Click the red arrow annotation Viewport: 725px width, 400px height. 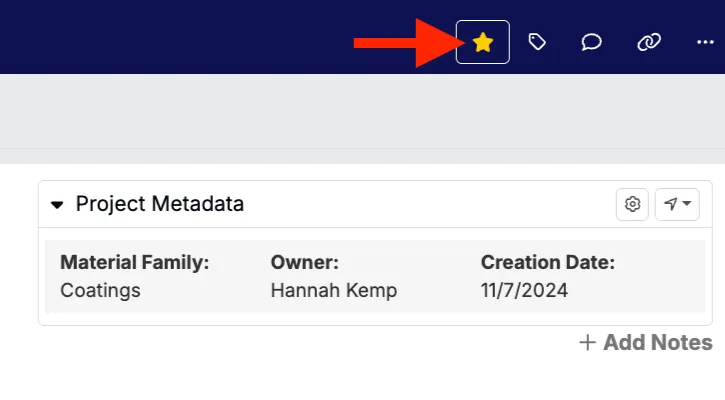[x=400, y=42]
